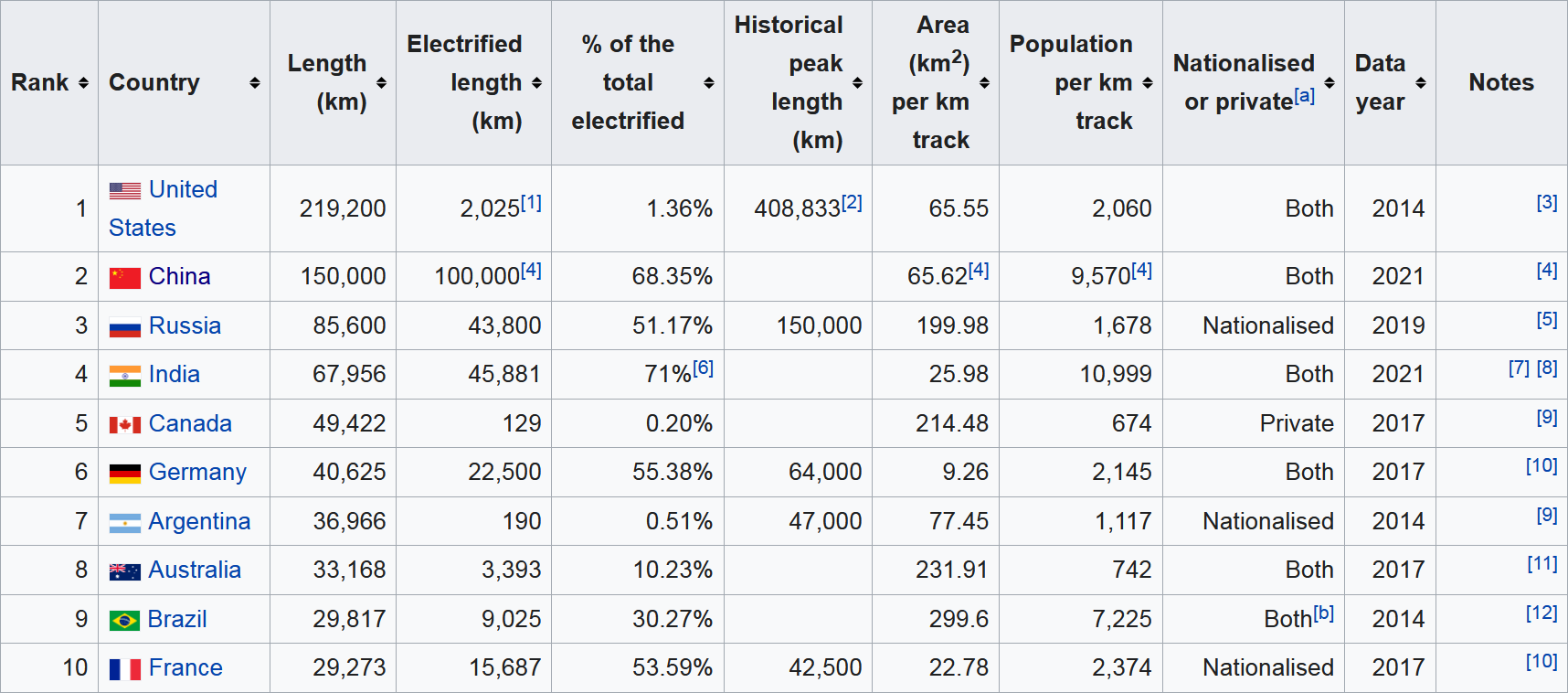Sort by Electrified length sort arrows
The image size is (1568, 693).
point(537,83)
